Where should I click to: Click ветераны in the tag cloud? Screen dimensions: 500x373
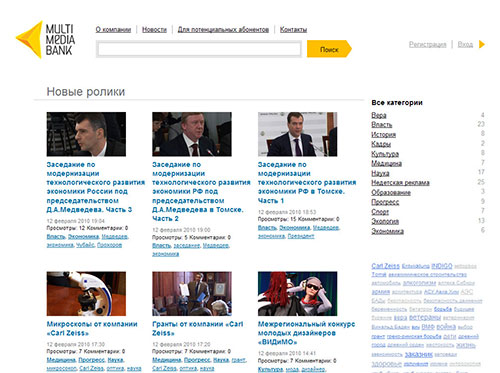pyautogui.click(x=425, y=317)
